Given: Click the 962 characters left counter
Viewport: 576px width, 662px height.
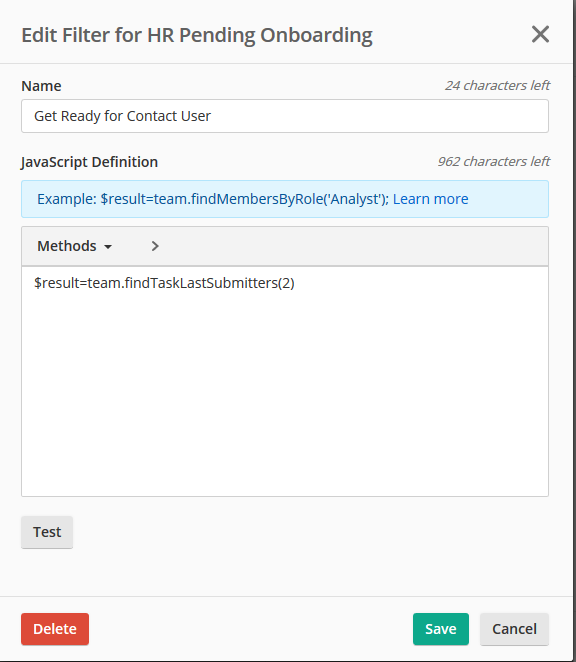Looking at the screenshot, I should (x=494, y=162).
